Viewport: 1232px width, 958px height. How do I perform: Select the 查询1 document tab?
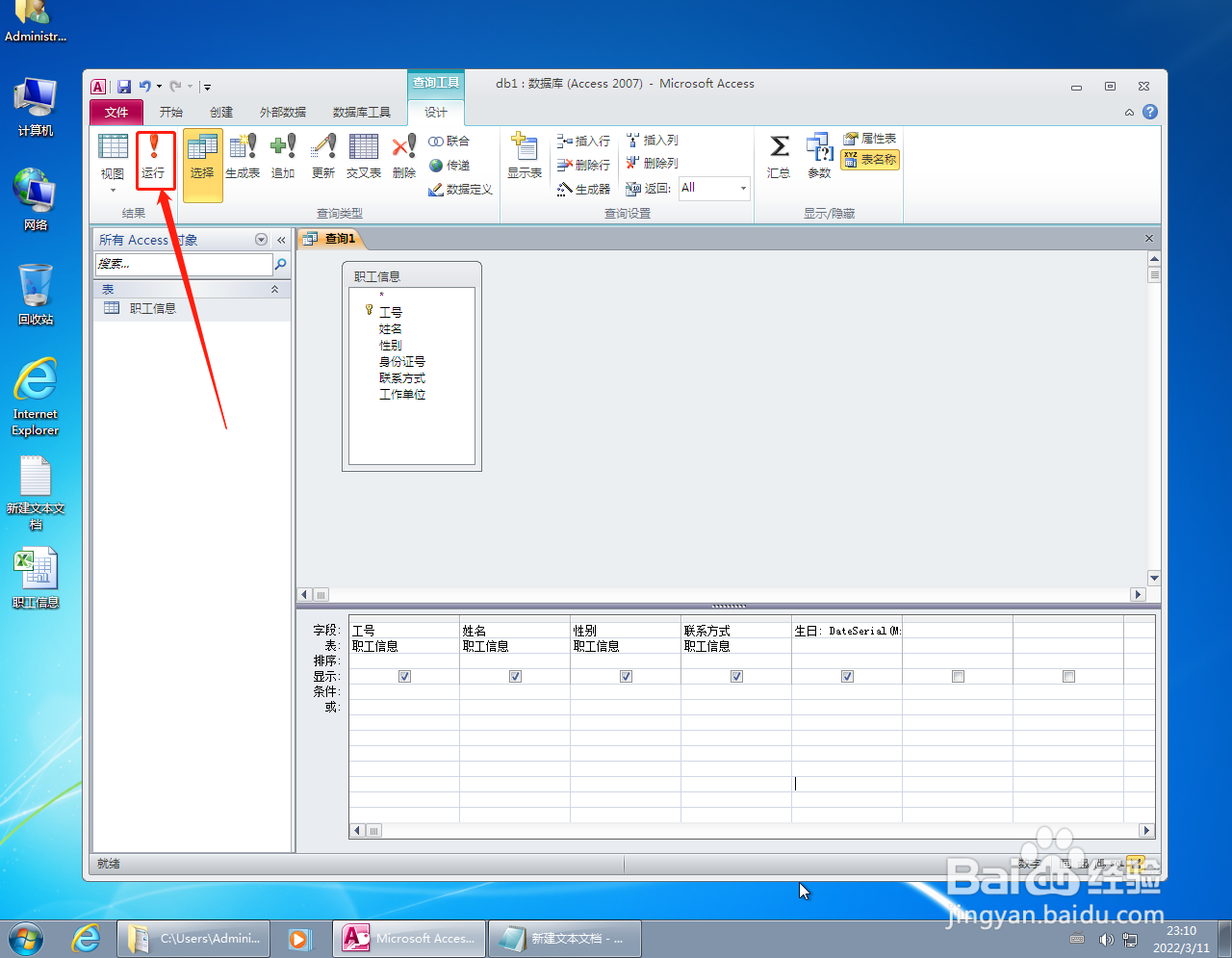(x=331, y=239)
